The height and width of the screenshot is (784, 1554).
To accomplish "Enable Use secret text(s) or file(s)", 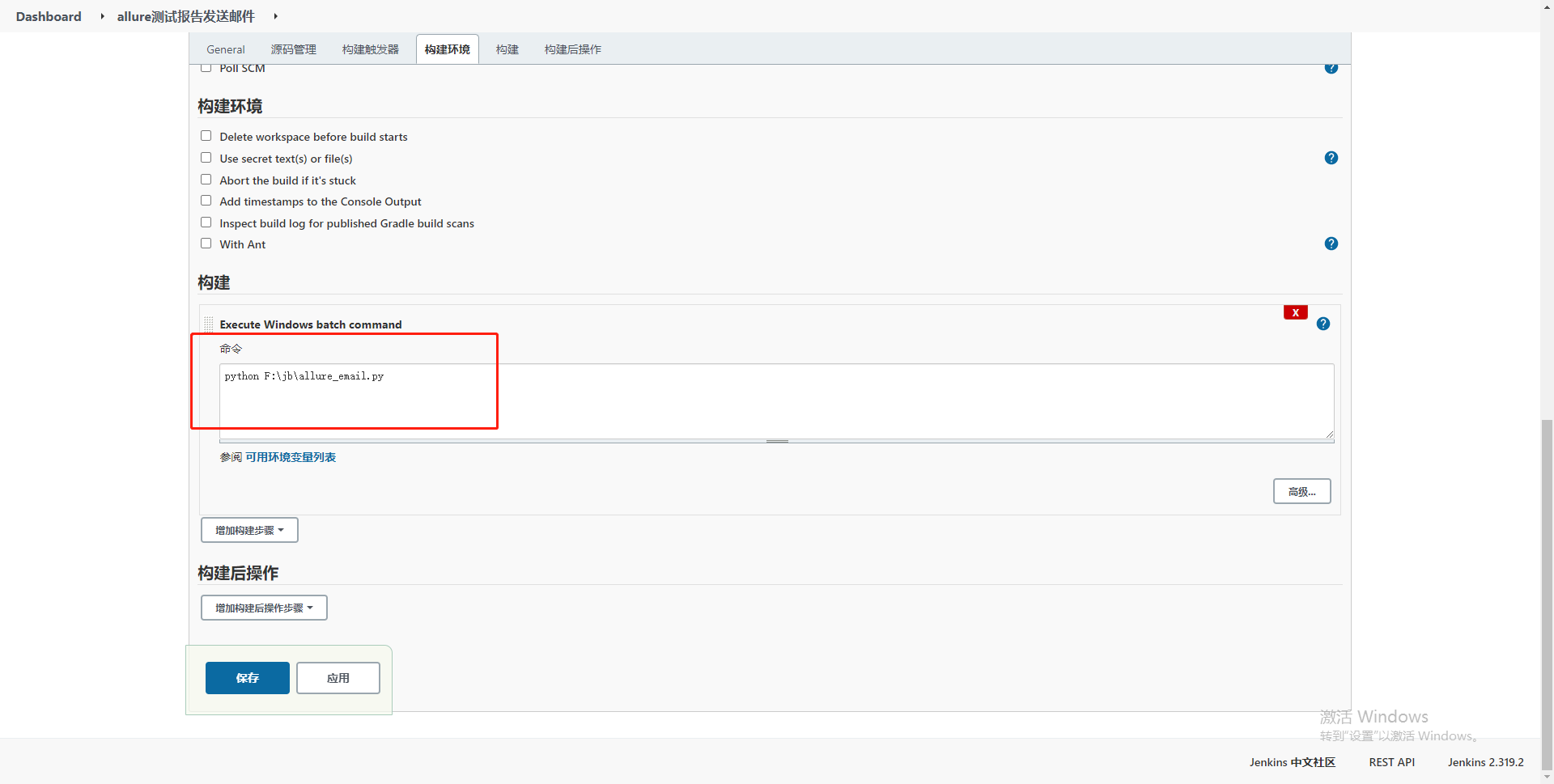I will pyautogui.click(x=206, y=158).
